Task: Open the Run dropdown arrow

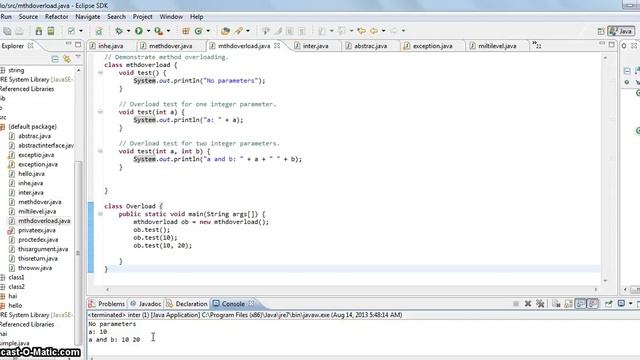Action: pyautogui.click(x=148, y=31)
